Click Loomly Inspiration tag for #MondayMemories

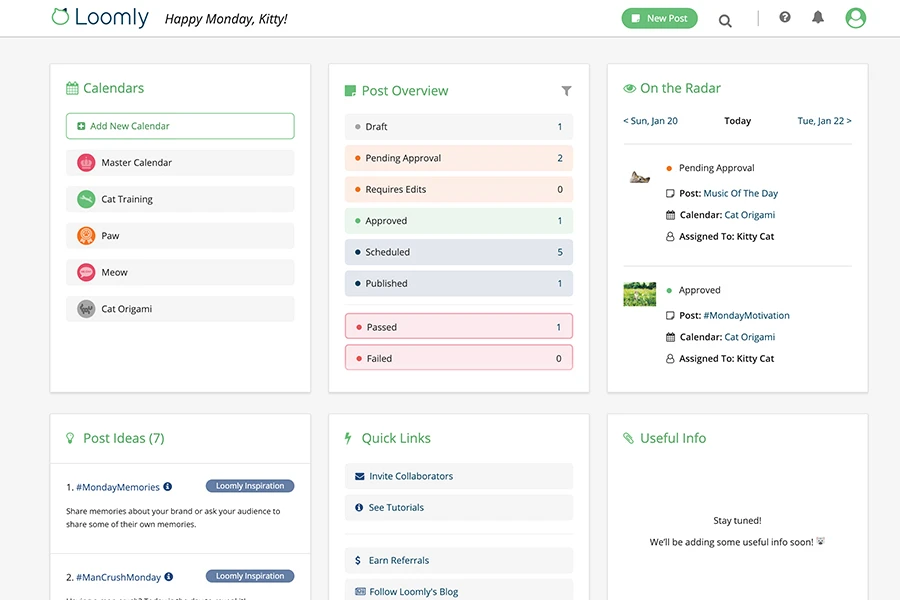(250, 486)
